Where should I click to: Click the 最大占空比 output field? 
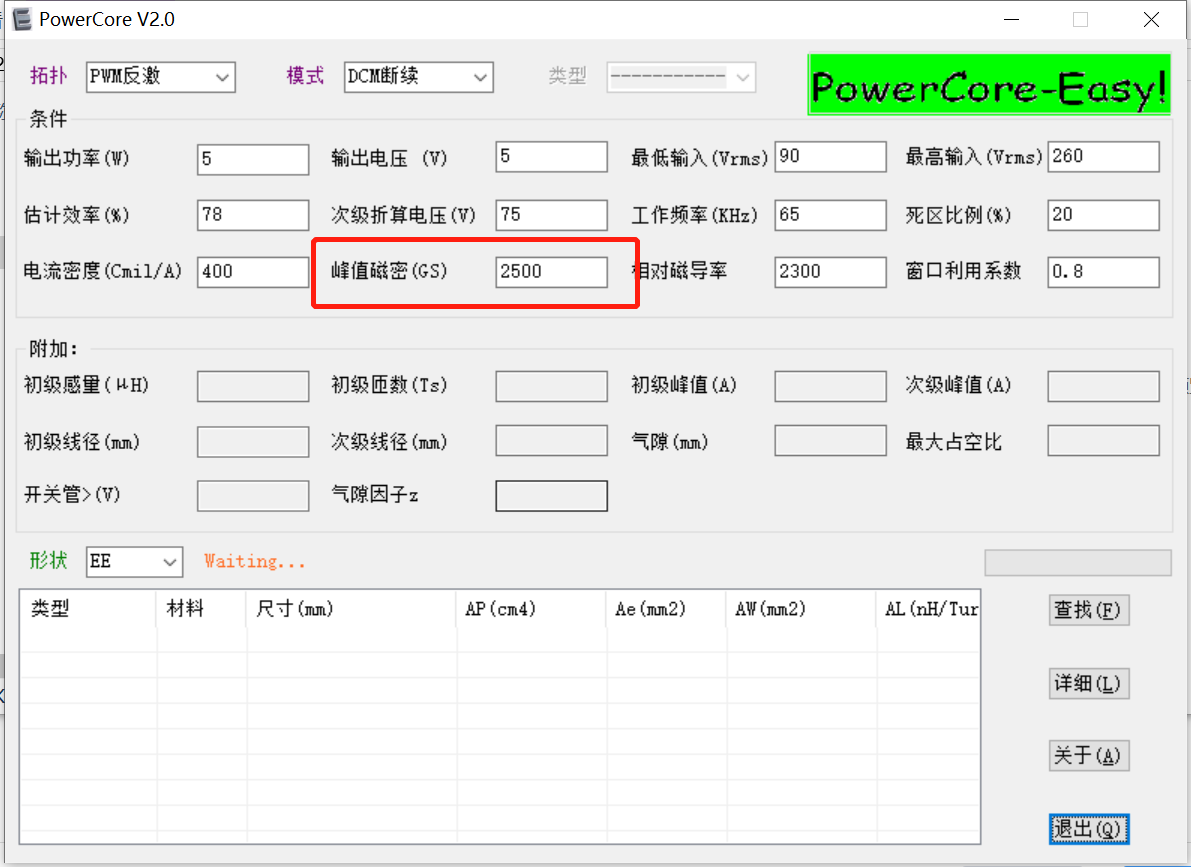point(1104,441)
